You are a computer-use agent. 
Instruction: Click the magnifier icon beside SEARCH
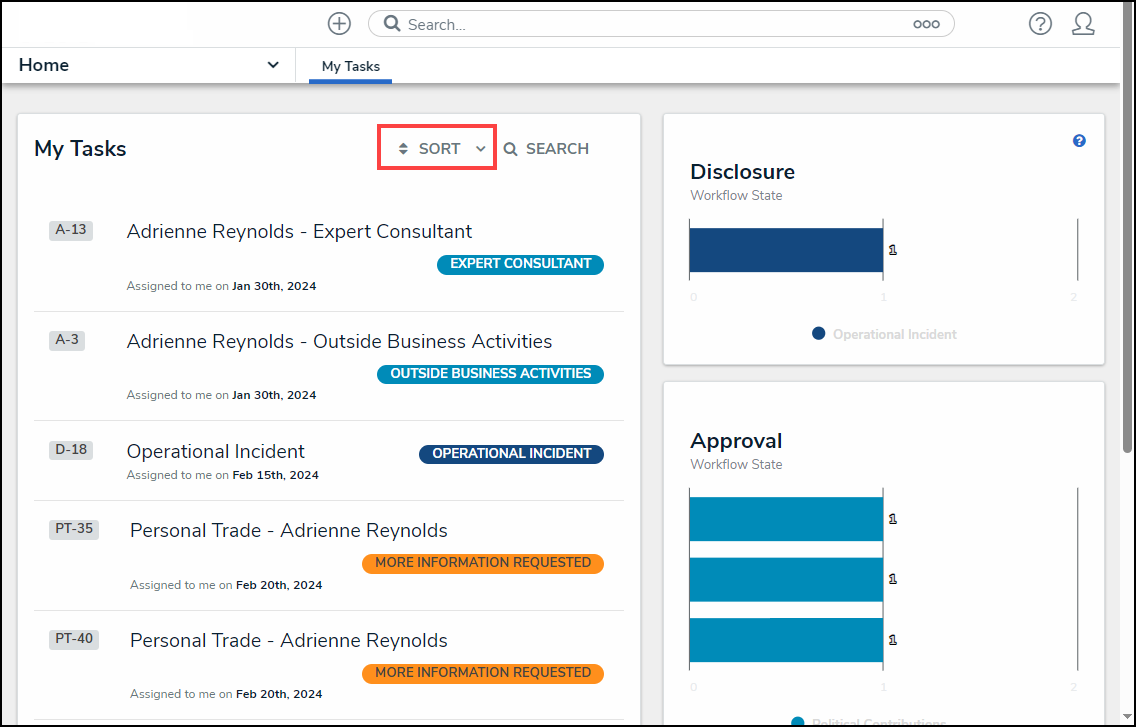(510, 149)
